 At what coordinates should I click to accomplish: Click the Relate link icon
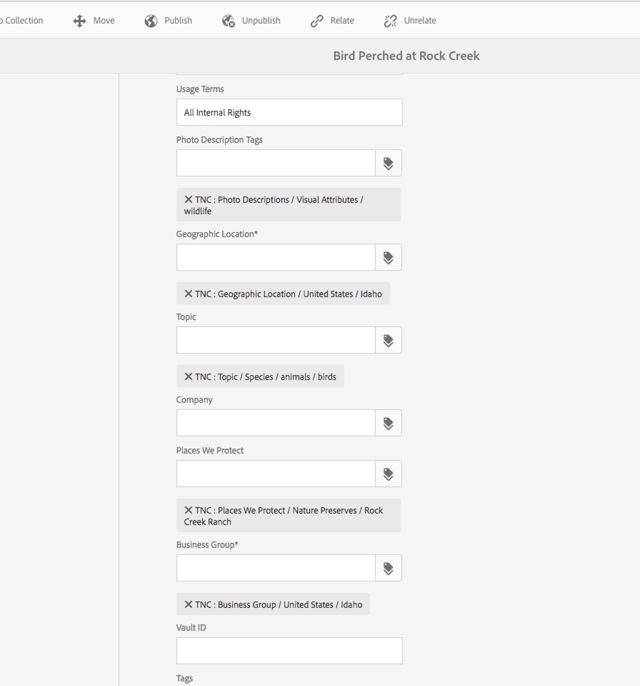[317, 21]
